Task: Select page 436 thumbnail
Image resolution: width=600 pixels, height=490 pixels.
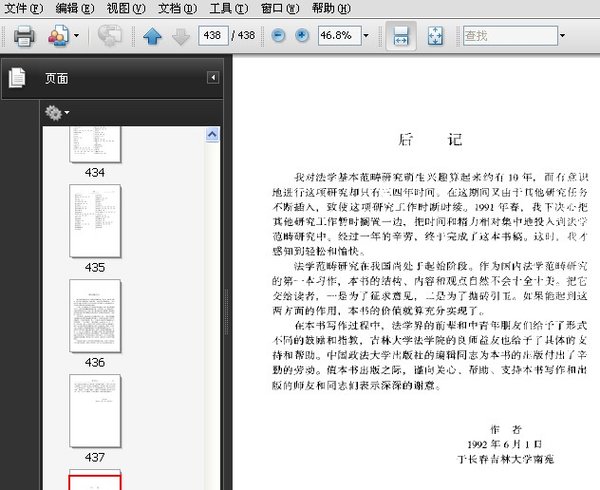Action: point(95,315)
